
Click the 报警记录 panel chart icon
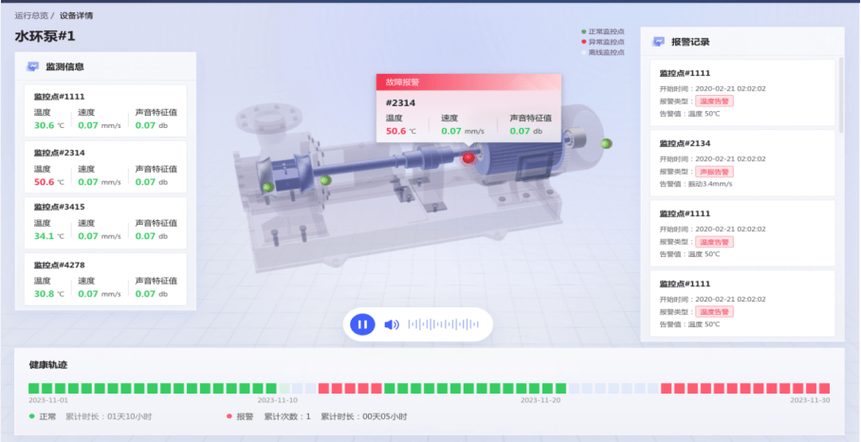click(x=658, y=42)
